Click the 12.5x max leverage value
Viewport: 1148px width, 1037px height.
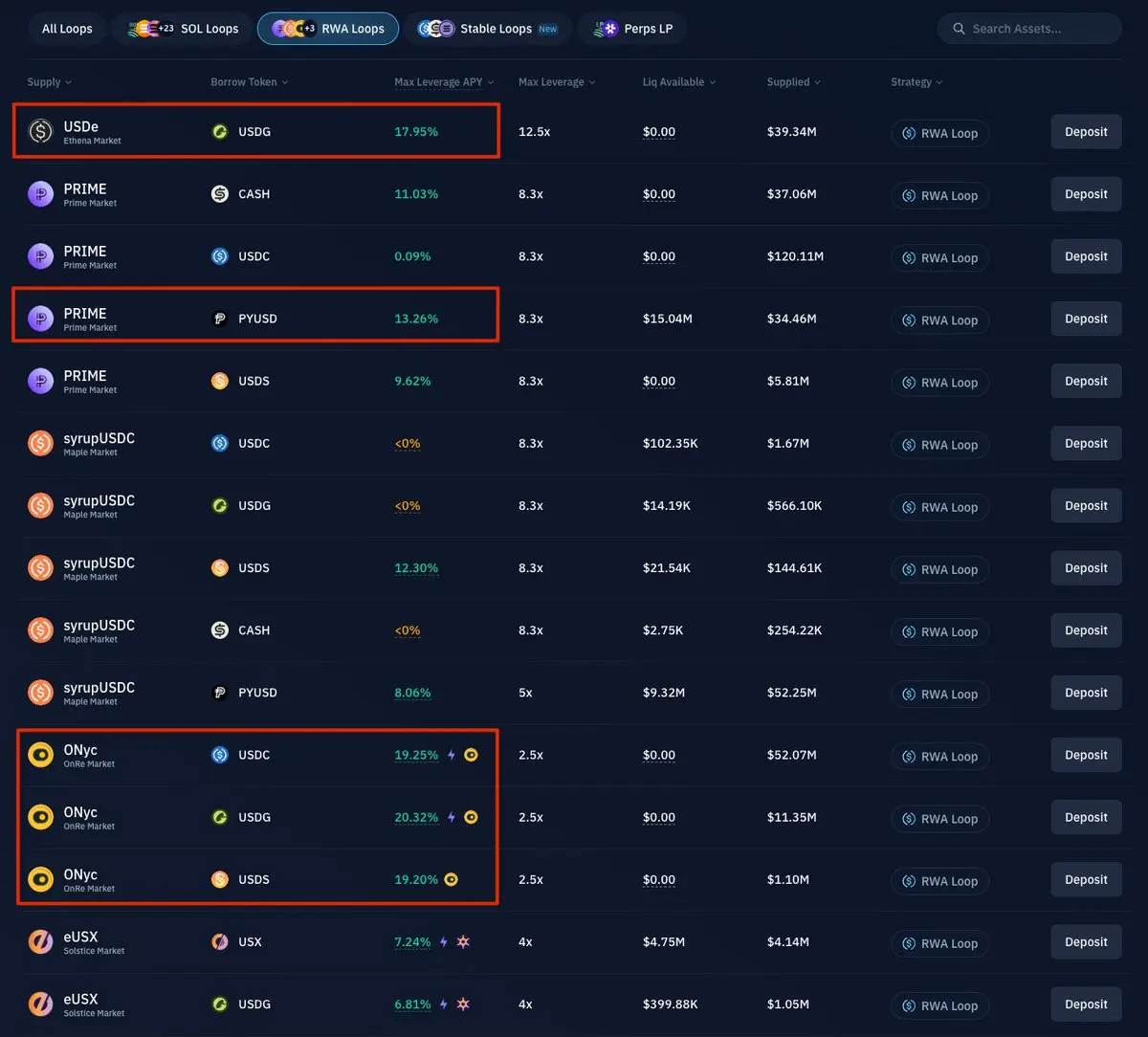[534, 132]
